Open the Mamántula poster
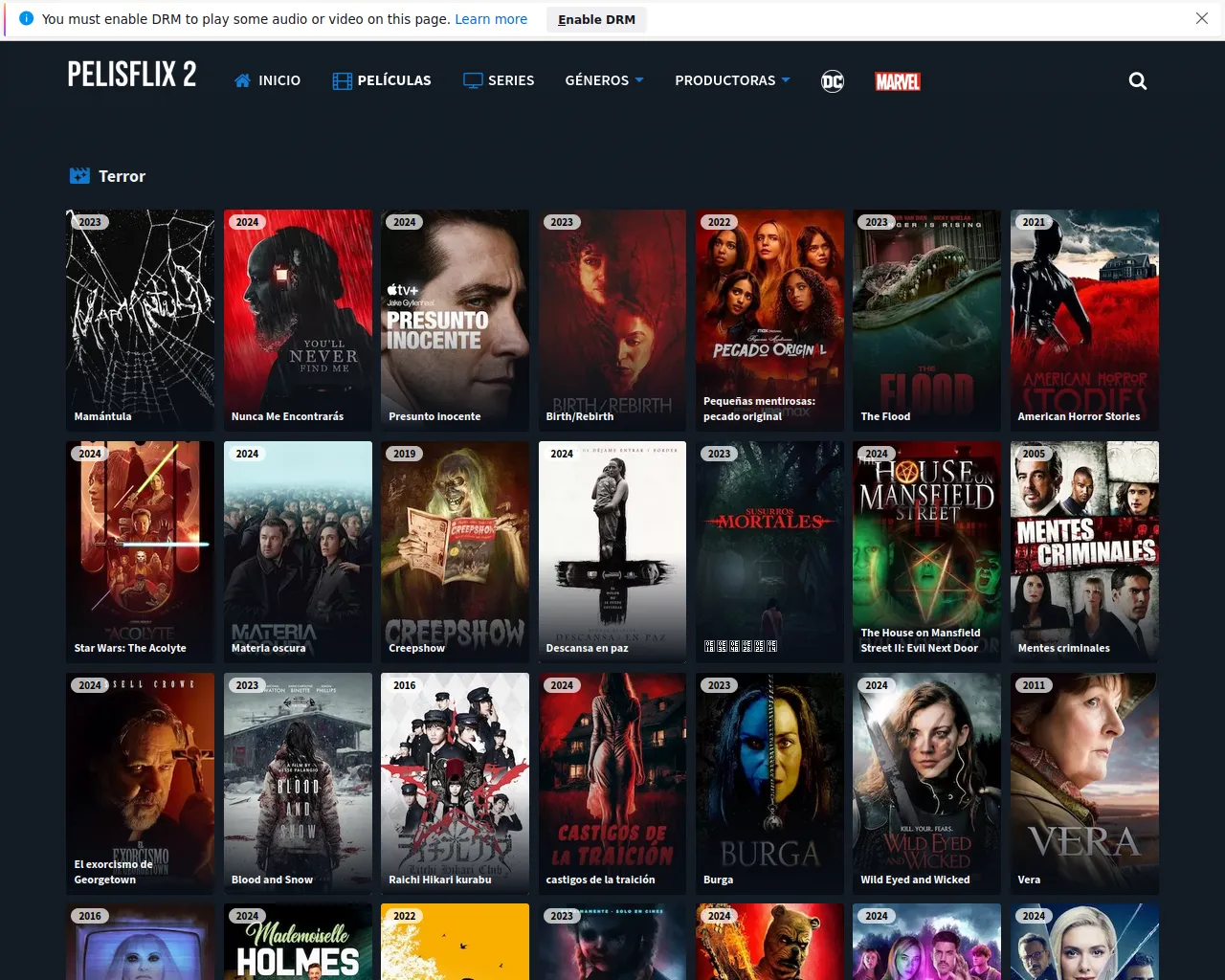Screen dimensions: 1225x980 tap(140, 321)
